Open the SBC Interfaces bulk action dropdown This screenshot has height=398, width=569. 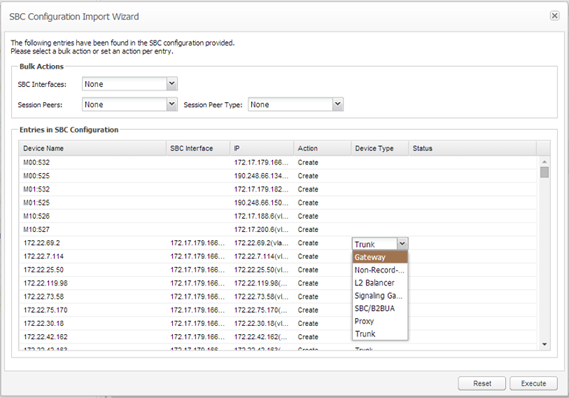[x=172, y=84]
